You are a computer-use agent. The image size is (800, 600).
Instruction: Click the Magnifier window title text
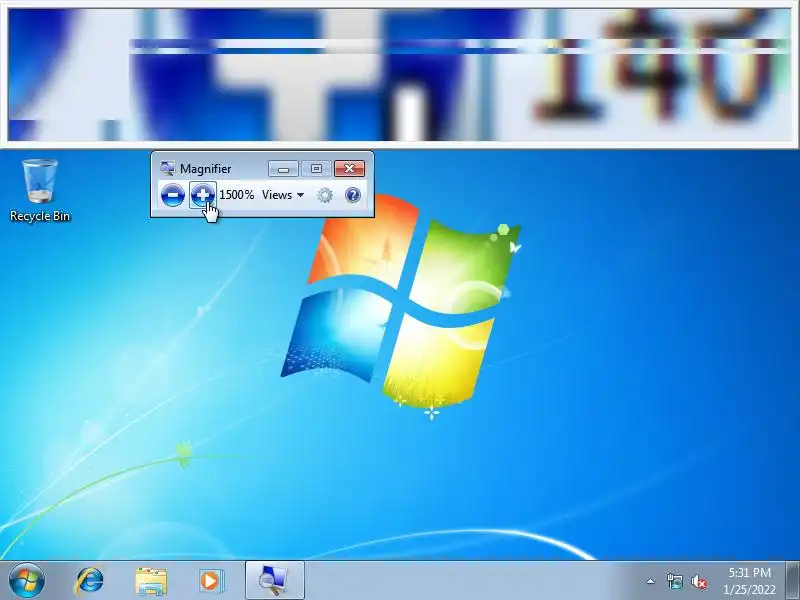206,169
